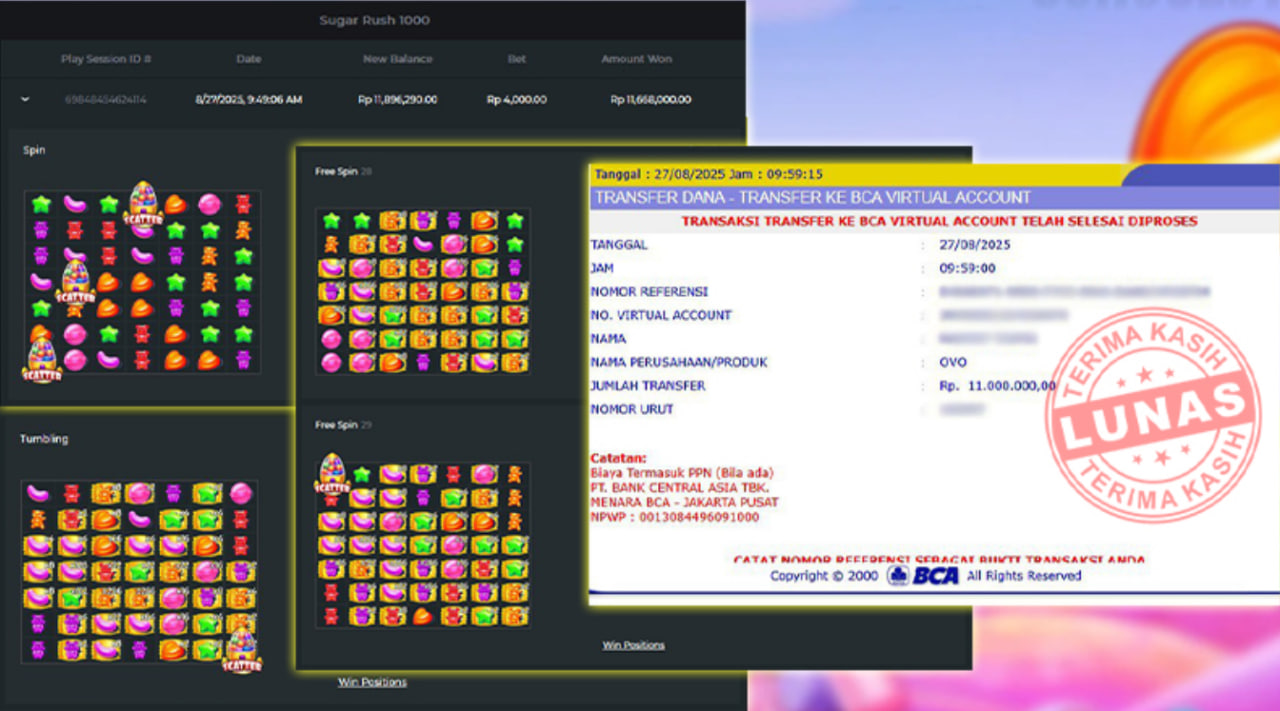1280x711 pixels.
Task: Click the "Spin" section label
Action: (34, 150)
